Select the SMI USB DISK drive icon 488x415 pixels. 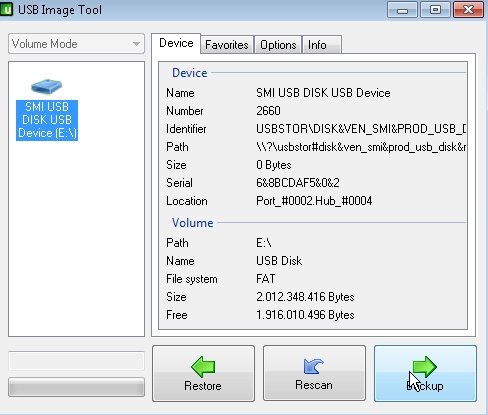coord(46,86)
